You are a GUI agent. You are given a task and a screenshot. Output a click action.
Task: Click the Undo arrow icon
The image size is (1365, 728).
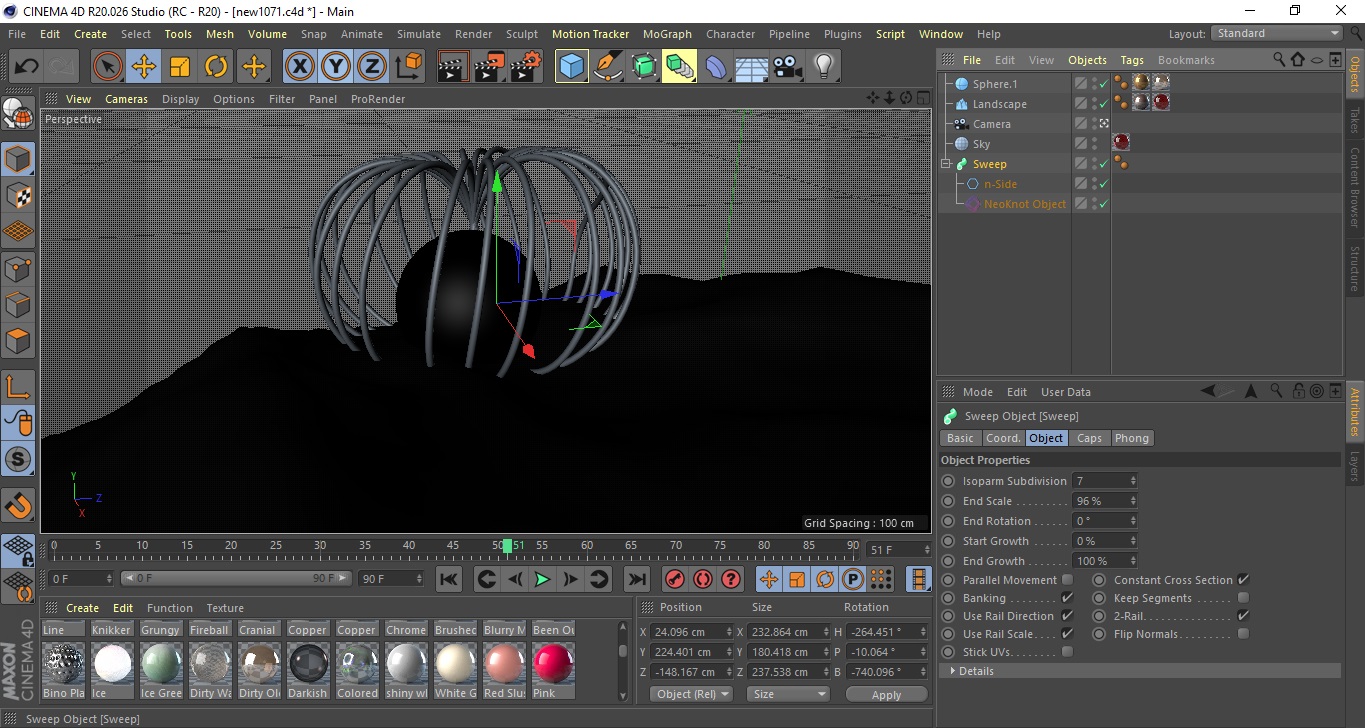coord(27,67)
